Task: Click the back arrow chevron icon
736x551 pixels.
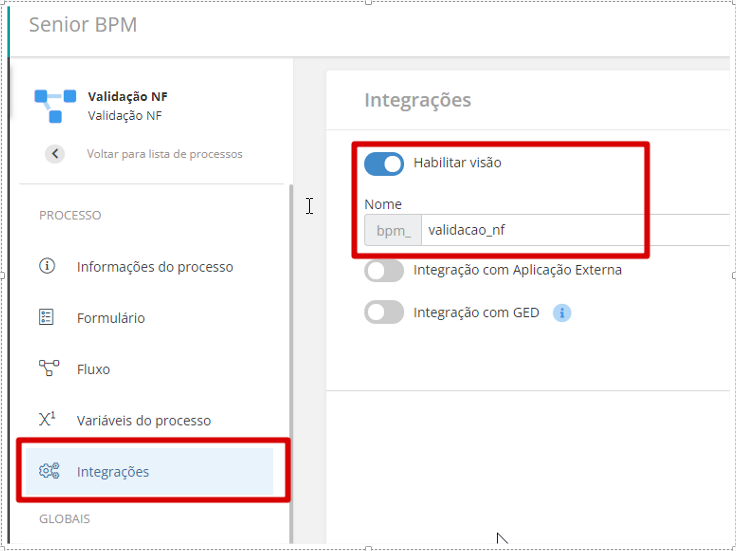Action: tap(55, 154)
